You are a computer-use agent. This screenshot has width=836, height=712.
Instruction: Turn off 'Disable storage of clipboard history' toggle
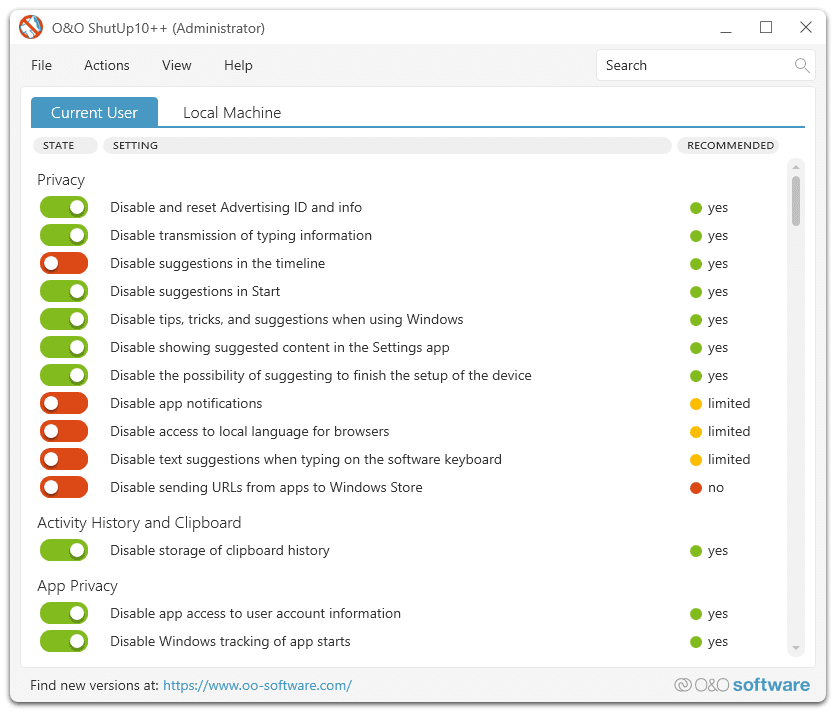tap(64, 551)
